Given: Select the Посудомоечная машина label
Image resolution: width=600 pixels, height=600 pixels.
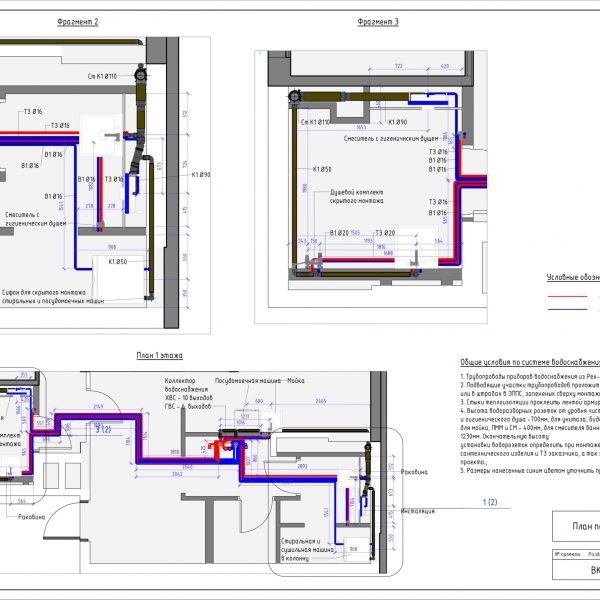Looking at the screenshot, I should pyautogui.click(x=248, y=381).
